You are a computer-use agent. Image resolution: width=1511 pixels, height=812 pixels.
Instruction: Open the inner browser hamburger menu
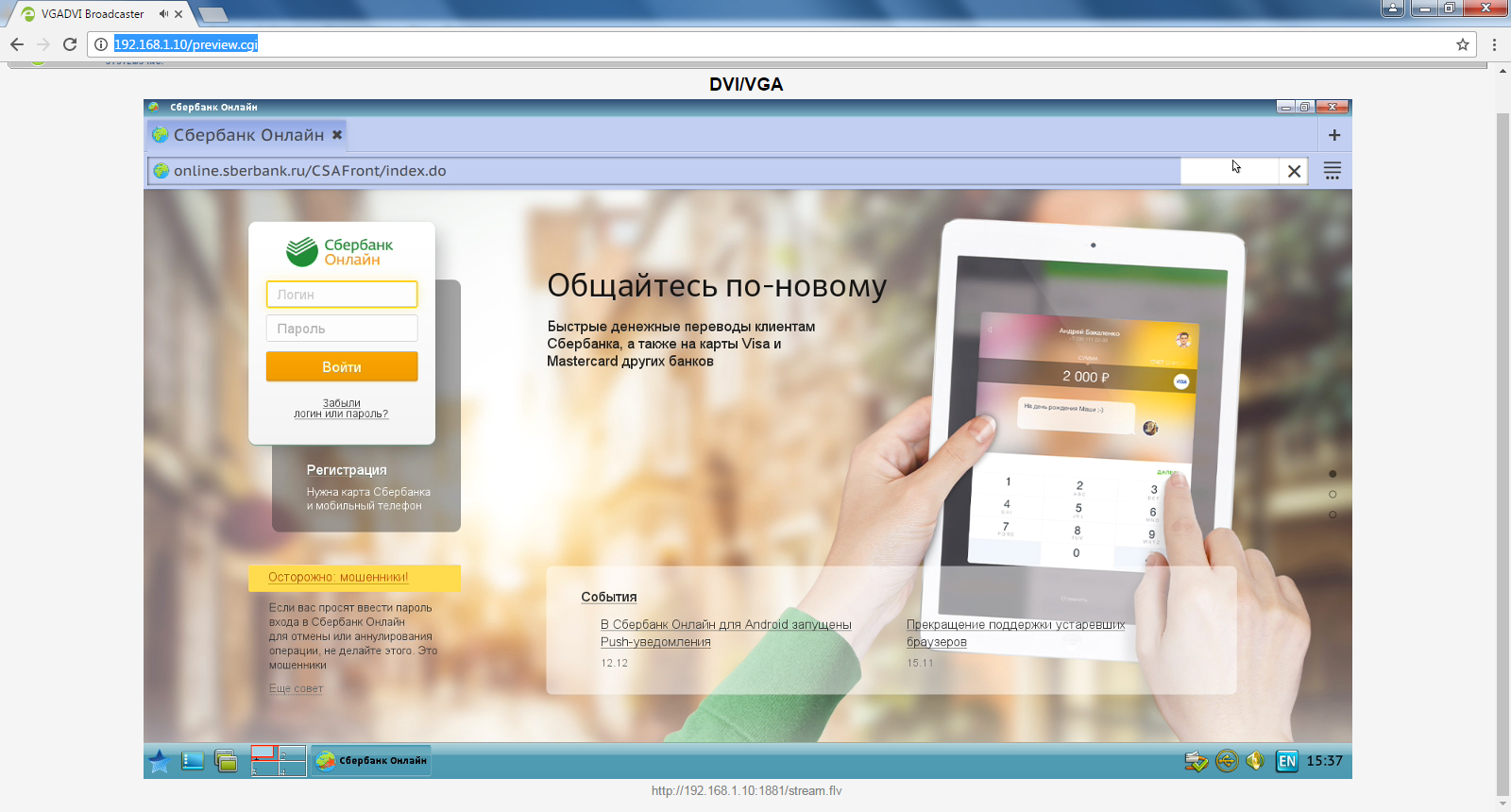(x=1333, y=171)
